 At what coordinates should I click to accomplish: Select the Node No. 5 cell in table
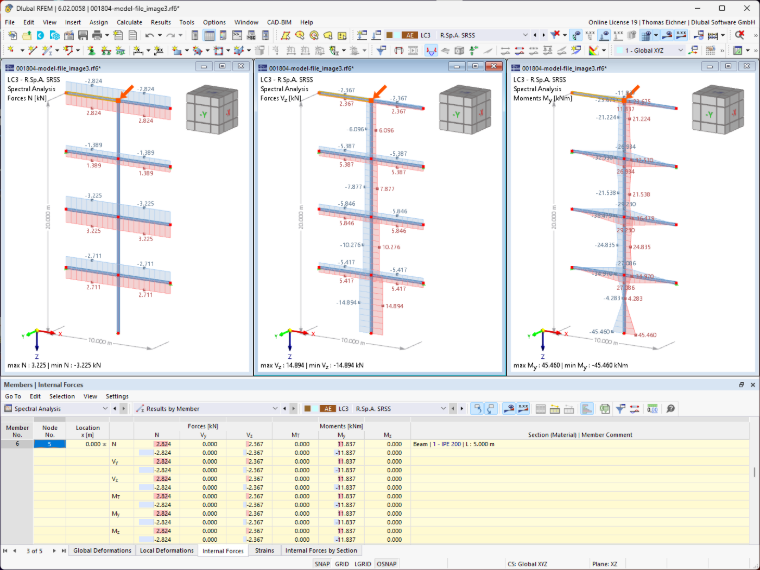click(x=49, y=444)
